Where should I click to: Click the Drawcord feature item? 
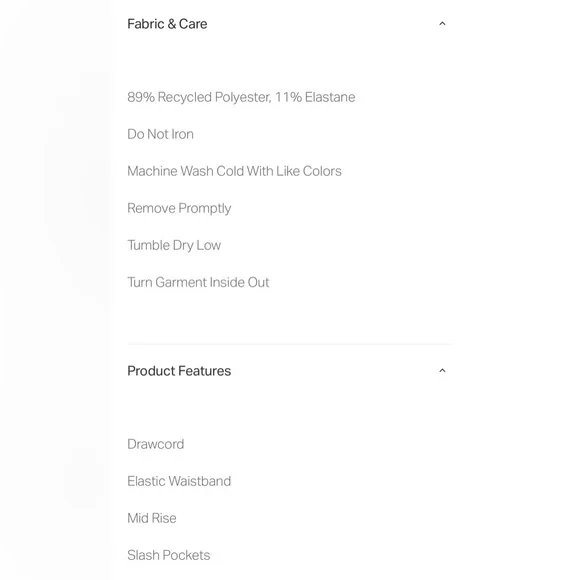(x=156, y=444)
